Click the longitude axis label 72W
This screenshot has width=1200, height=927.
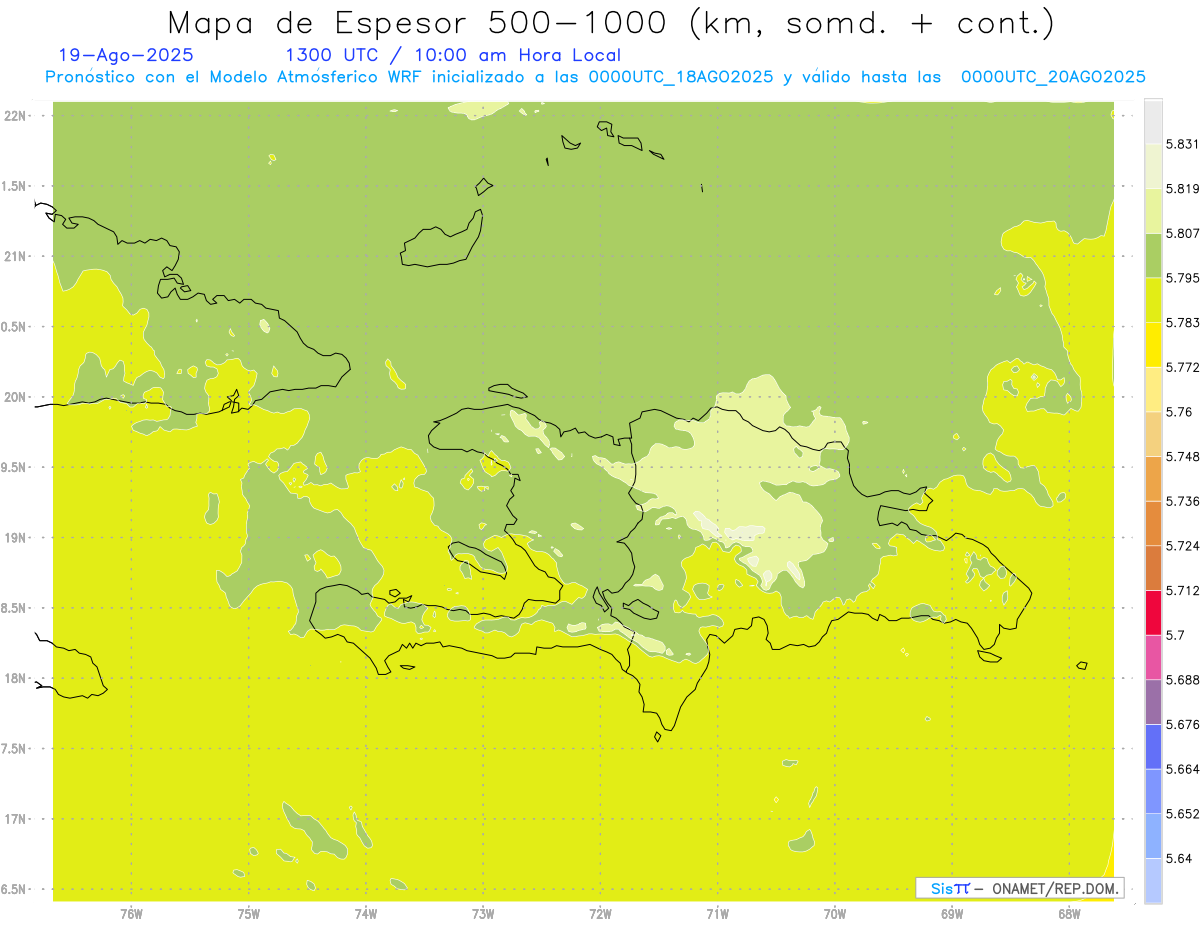coord(600,913)
